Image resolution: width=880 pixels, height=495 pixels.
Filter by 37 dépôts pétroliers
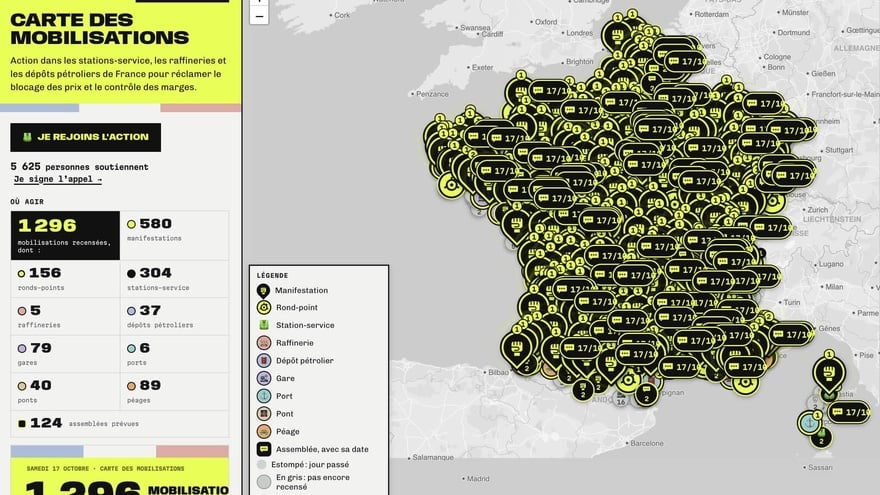[x=175, y=317]
